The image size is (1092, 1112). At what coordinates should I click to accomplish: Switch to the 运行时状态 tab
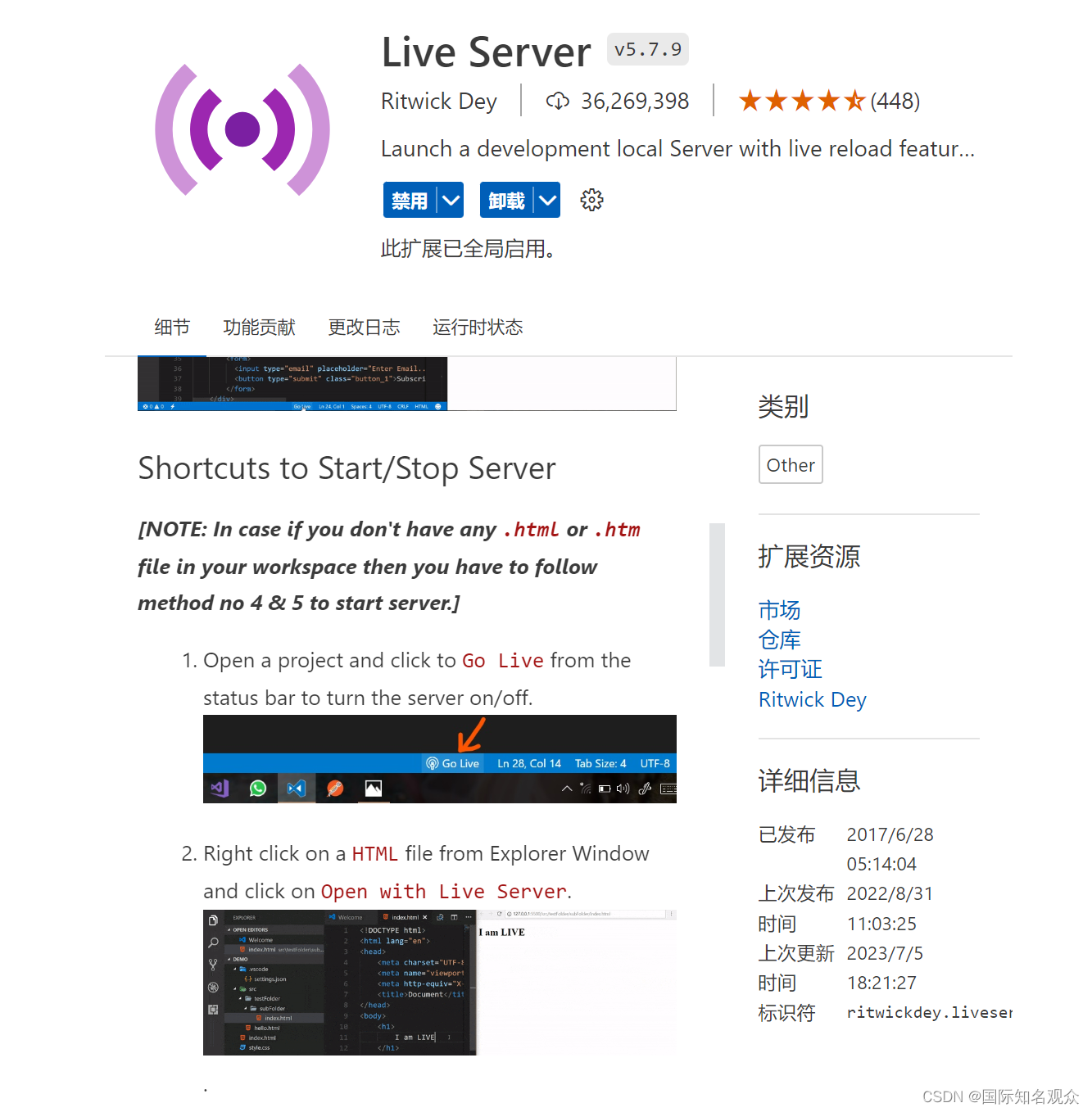(x=478, y=328)
